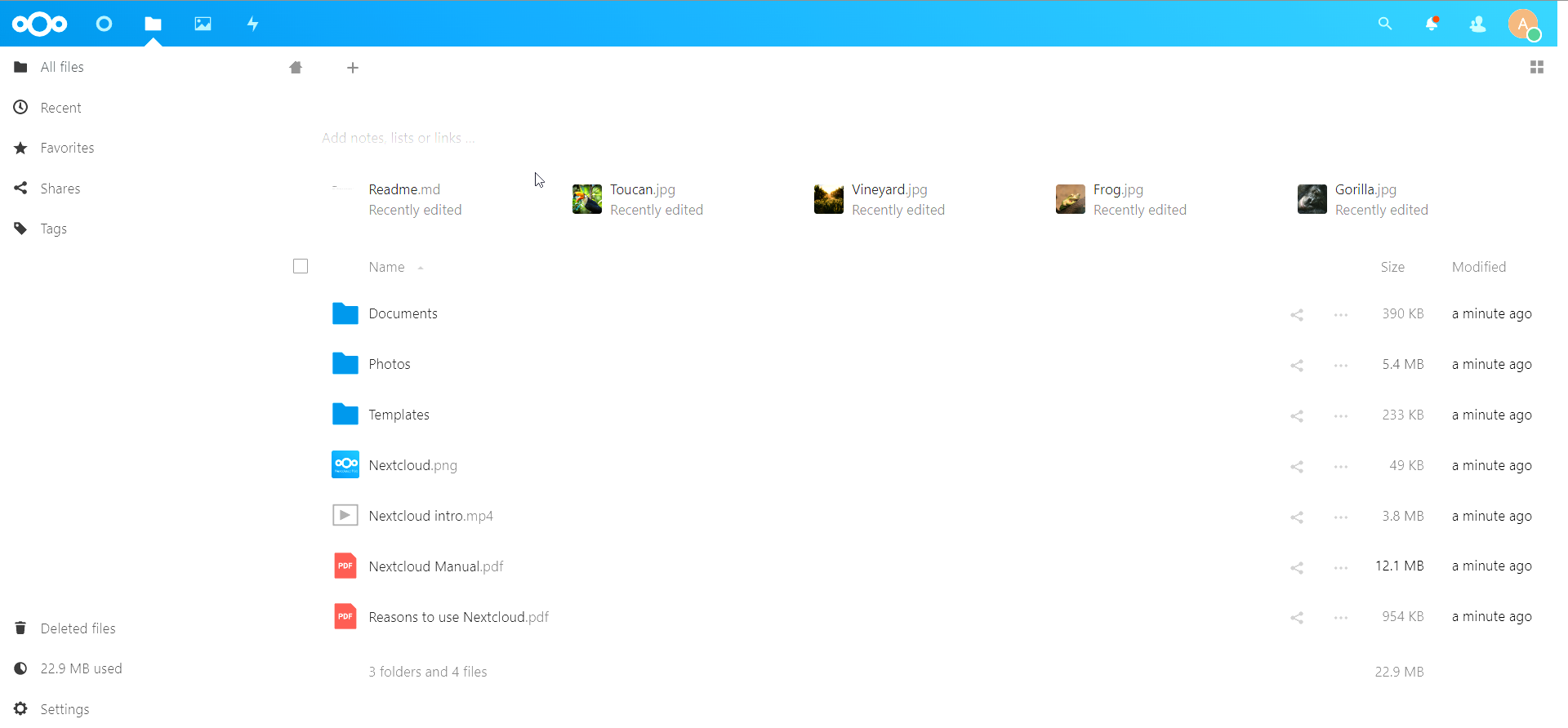Share Nextcloud Manual.pdf
The height and width of the screenshot is (728, 1568).
point(1297,567)
